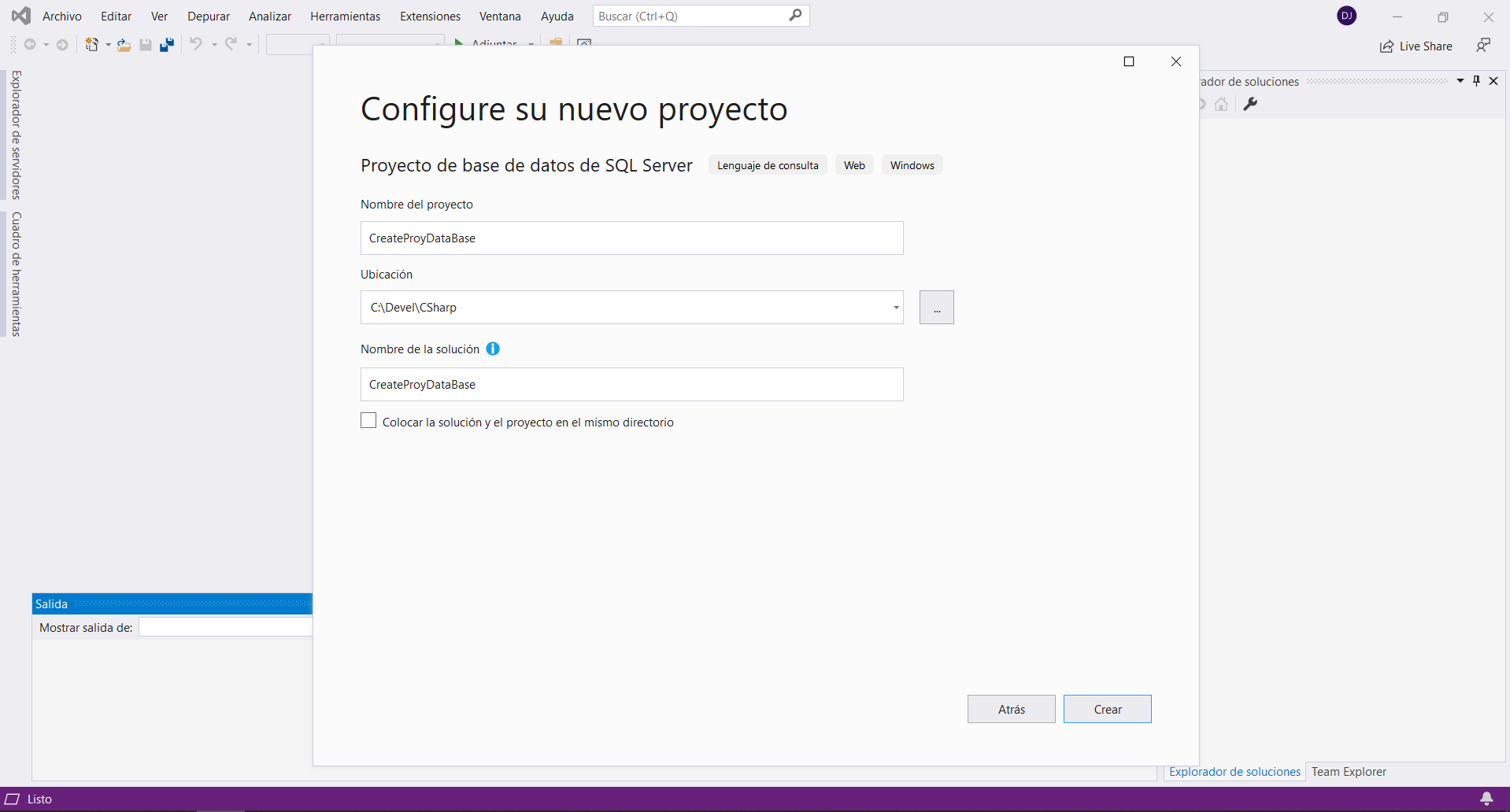Expand the Ubicación location dropdown
1510x812 pixels.
[896, 308]
